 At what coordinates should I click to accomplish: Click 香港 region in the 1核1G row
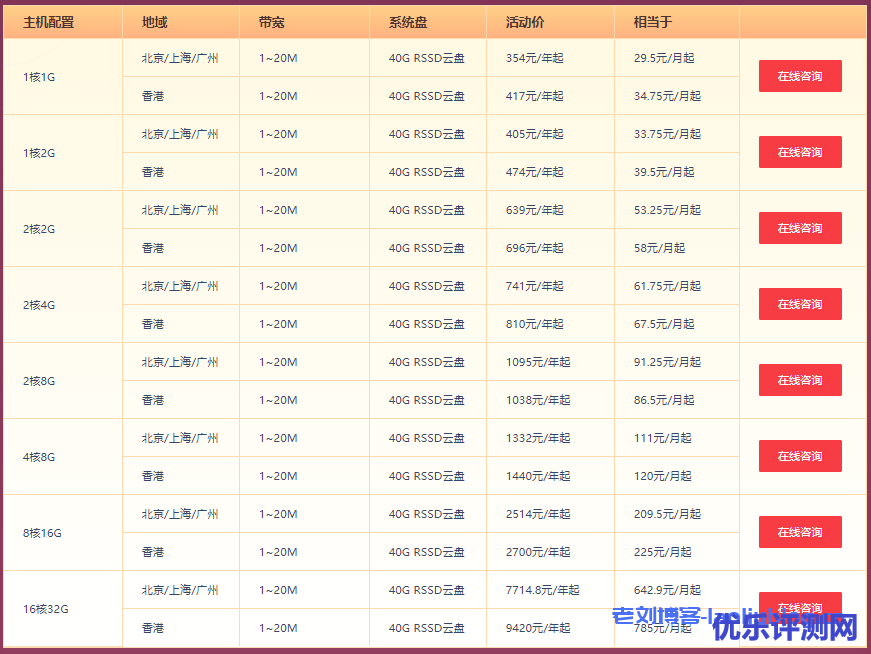153,96
